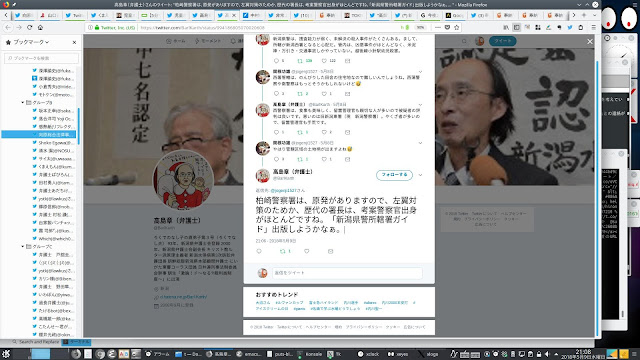Reply to the main tweet via the speech bubble
Screen dimensions: 640x360
[x=259, y=251]
